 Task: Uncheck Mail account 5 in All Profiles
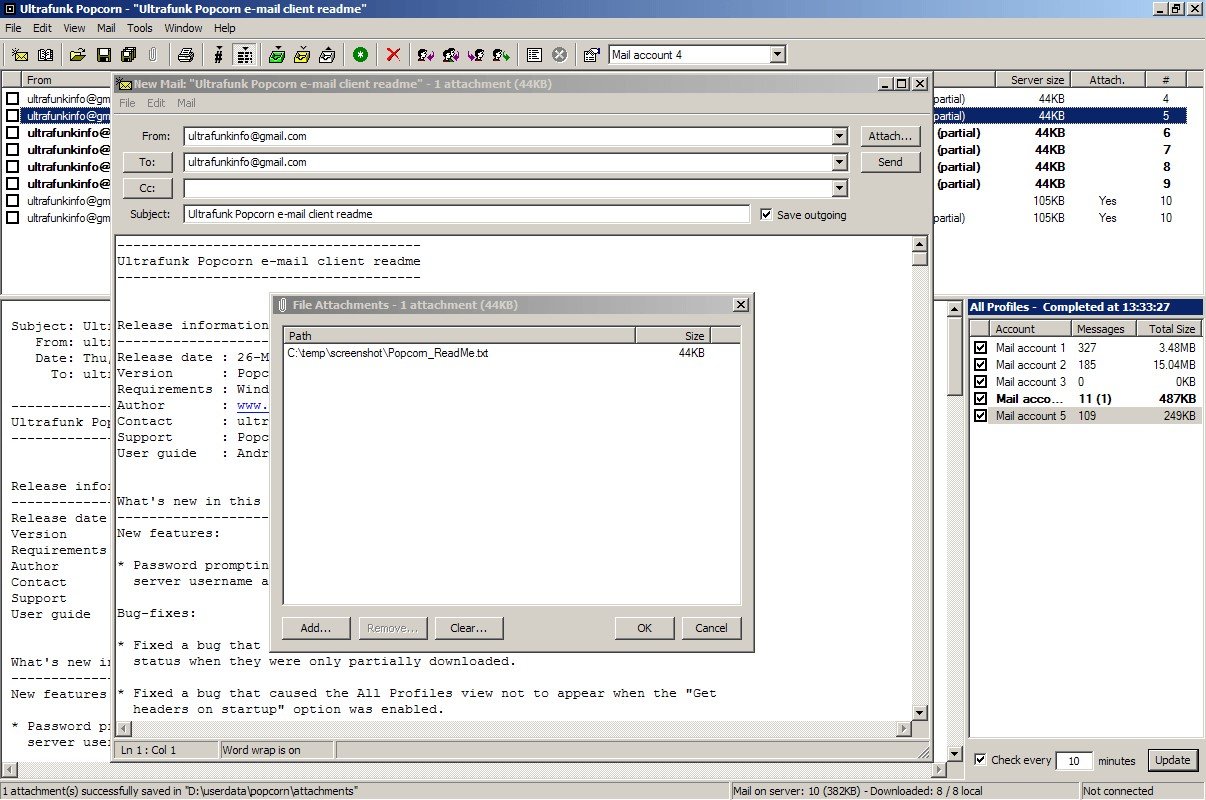(980, 416)
